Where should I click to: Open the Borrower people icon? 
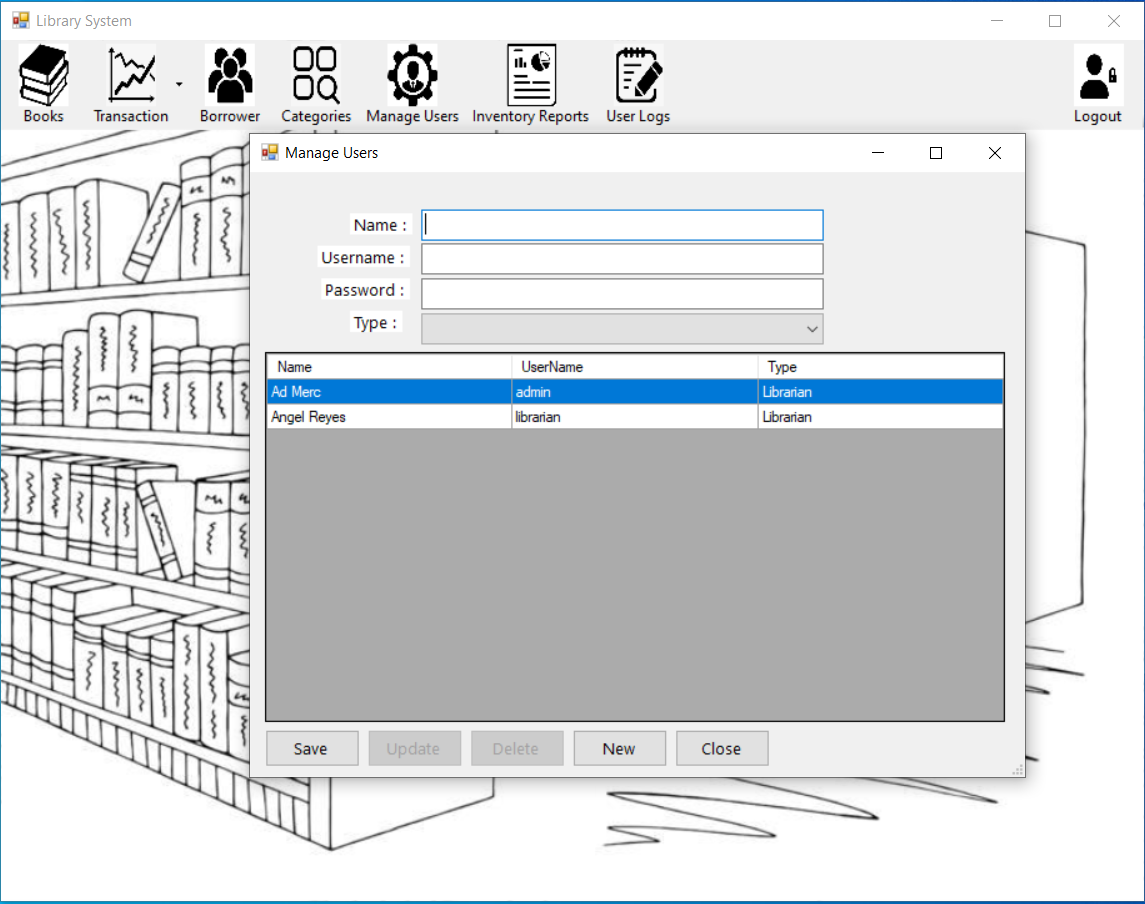point(230,77)
